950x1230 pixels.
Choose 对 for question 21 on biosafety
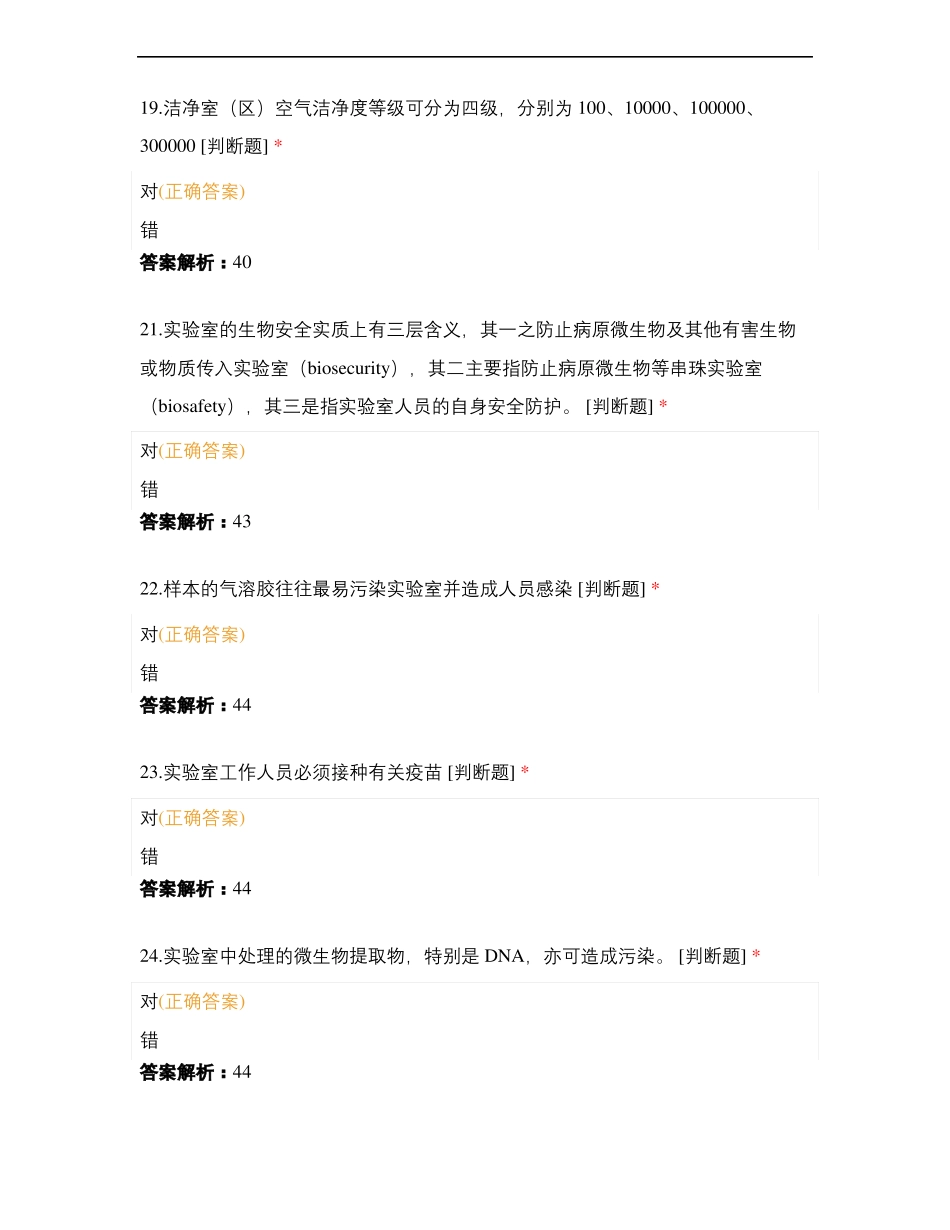[x=149, y=451]
